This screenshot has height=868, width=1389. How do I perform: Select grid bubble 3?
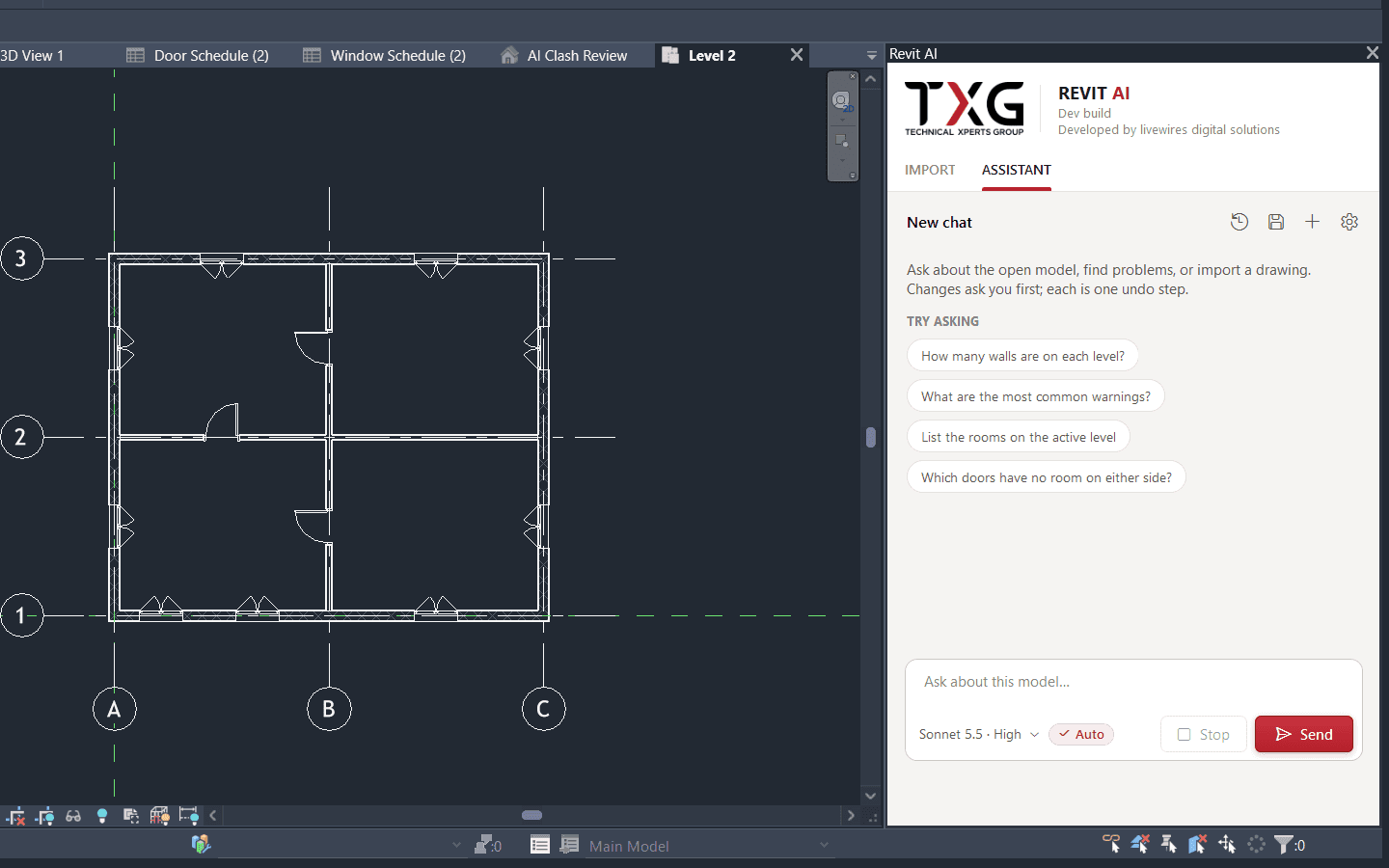point(21,258)
